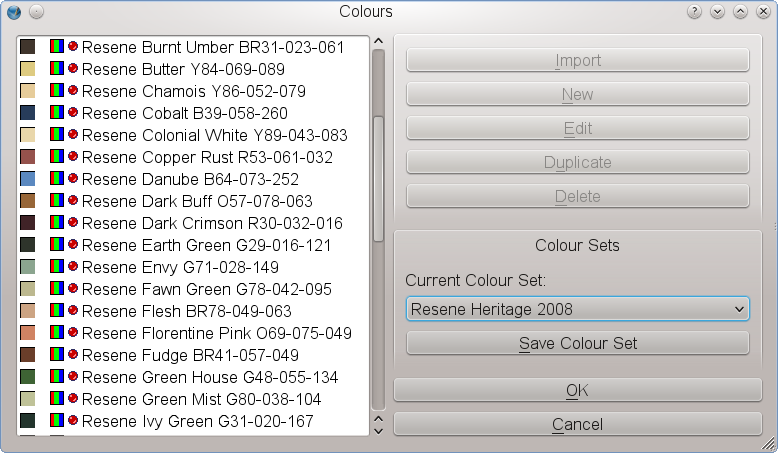Click the RGB stripe icon beside Resene Fudge
Screen dimensions: 778x453
[57, 355]
